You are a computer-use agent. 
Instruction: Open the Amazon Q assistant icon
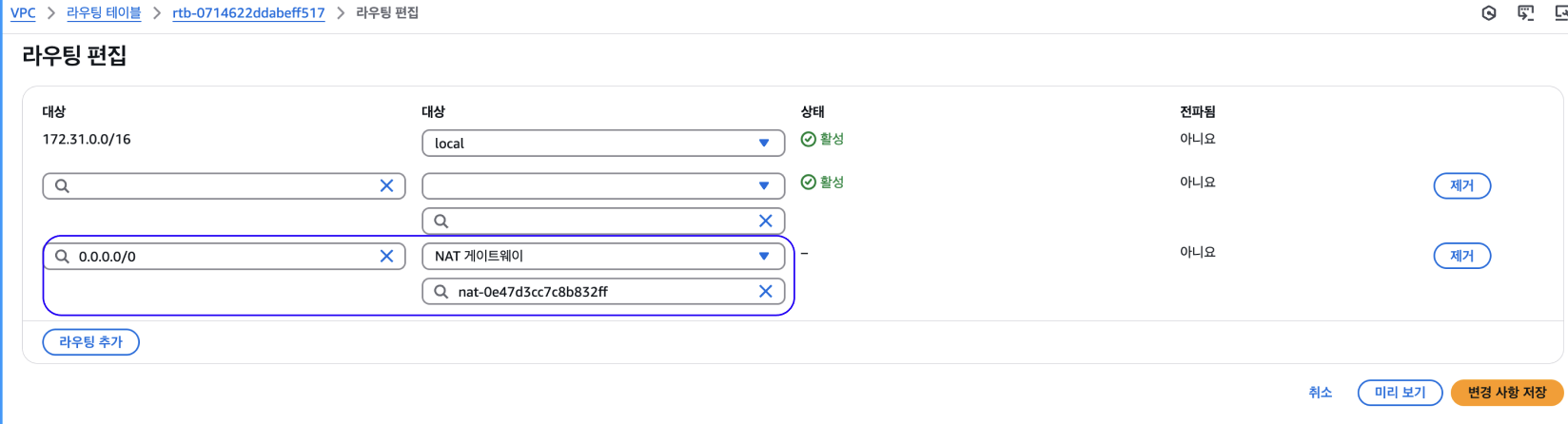point(1489,13)
